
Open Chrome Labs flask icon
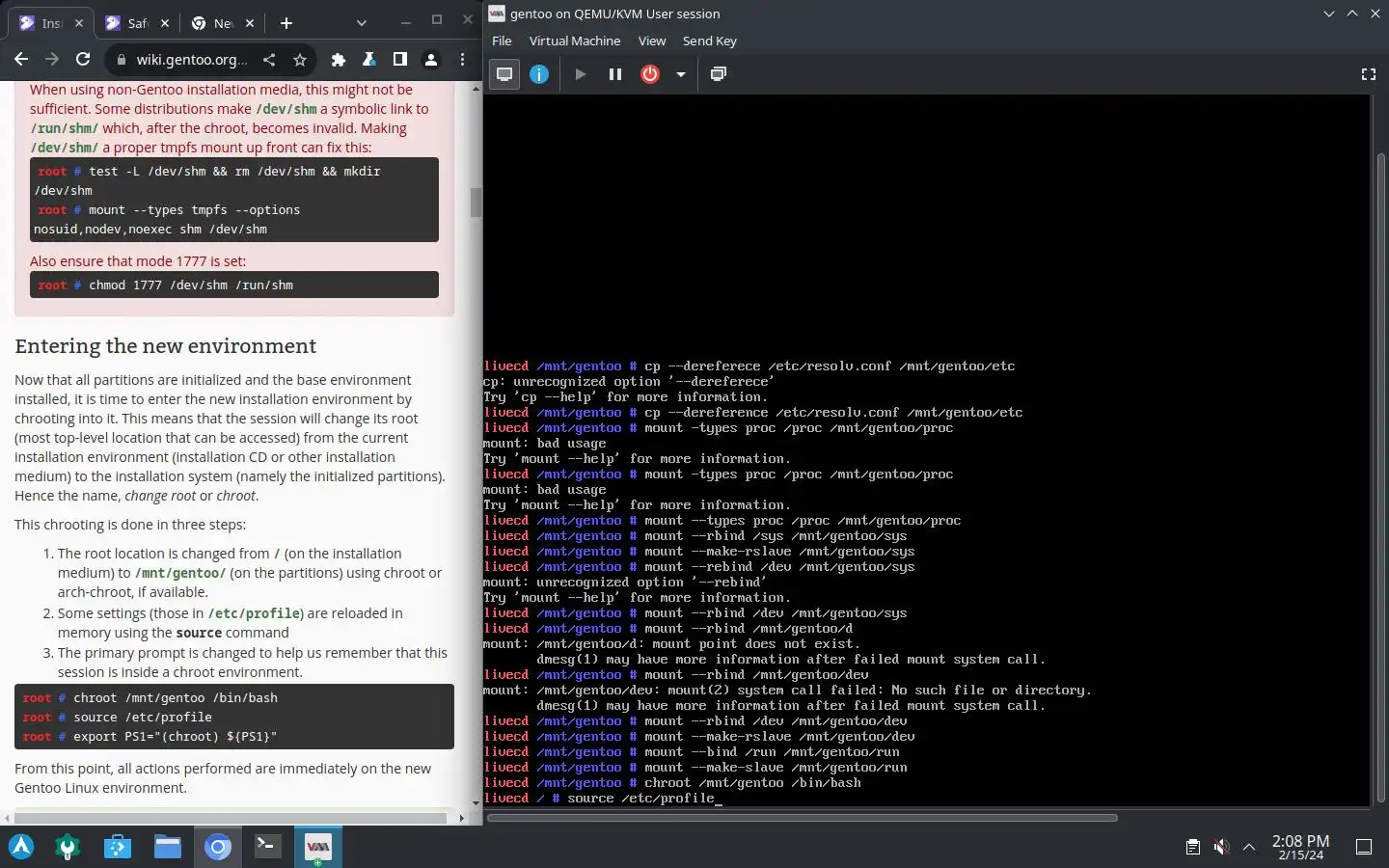[368, 60]
